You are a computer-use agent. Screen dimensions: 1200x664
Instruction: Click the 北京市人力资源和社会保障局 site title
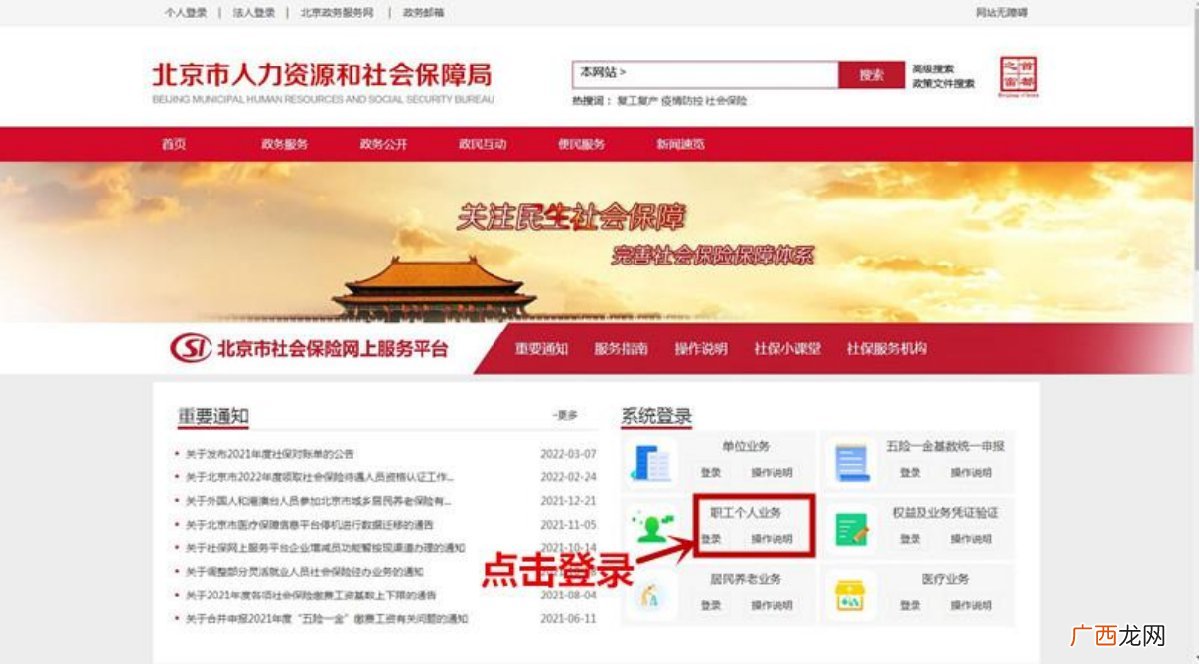tap(322, 76)
